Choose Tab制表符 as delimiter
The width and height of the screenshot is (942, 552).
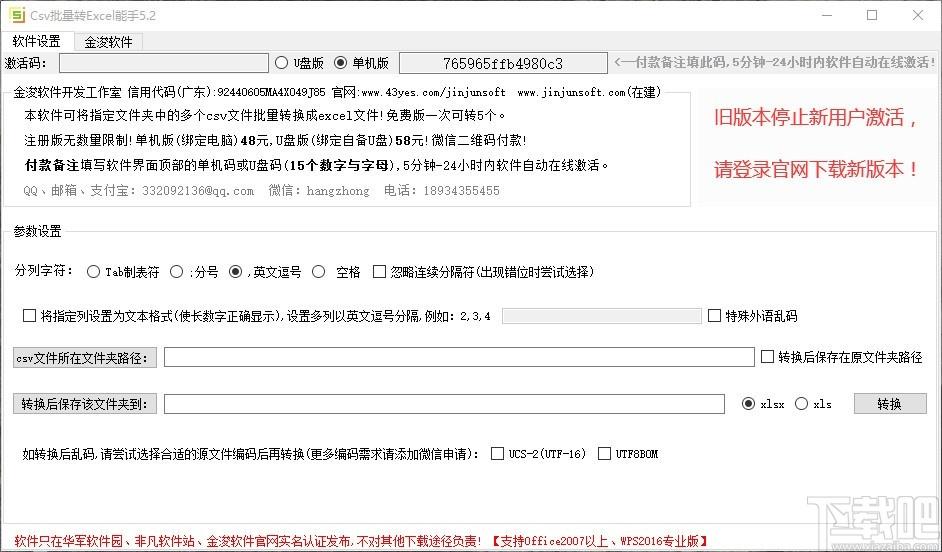93,272
